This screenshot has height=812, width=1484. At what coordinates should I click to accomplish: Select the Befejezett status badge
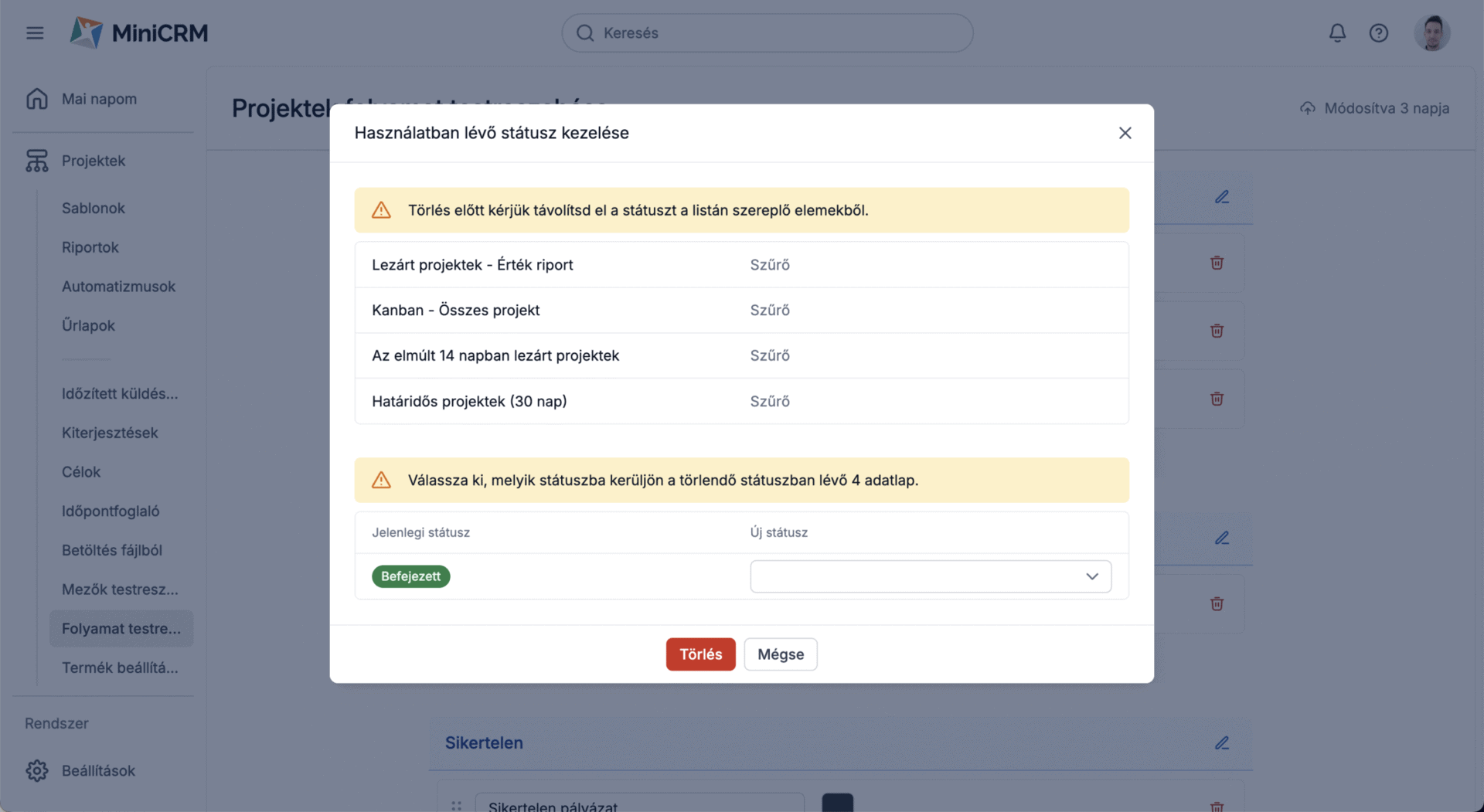(x=410, y=576)
